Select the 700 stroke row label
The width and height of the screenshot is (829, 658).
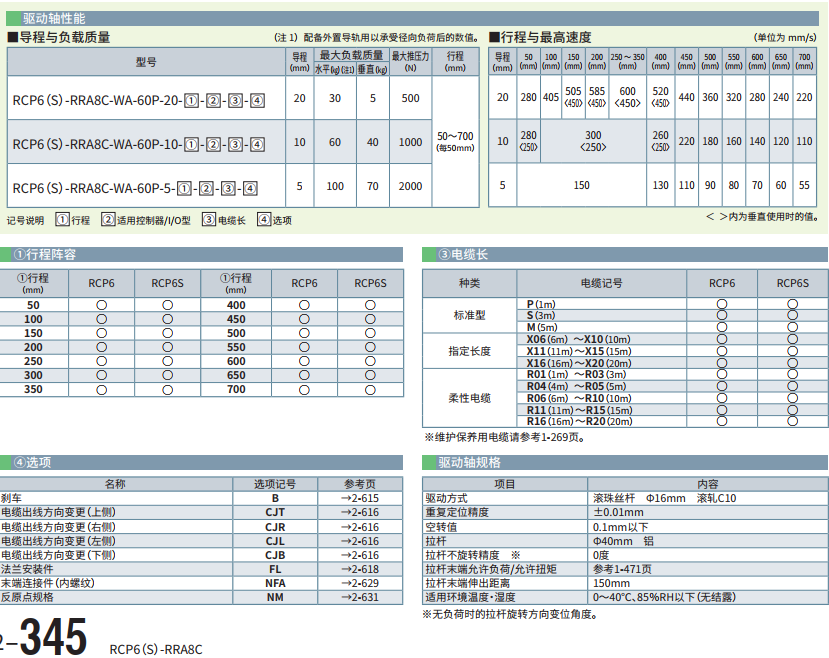[236, 390]
